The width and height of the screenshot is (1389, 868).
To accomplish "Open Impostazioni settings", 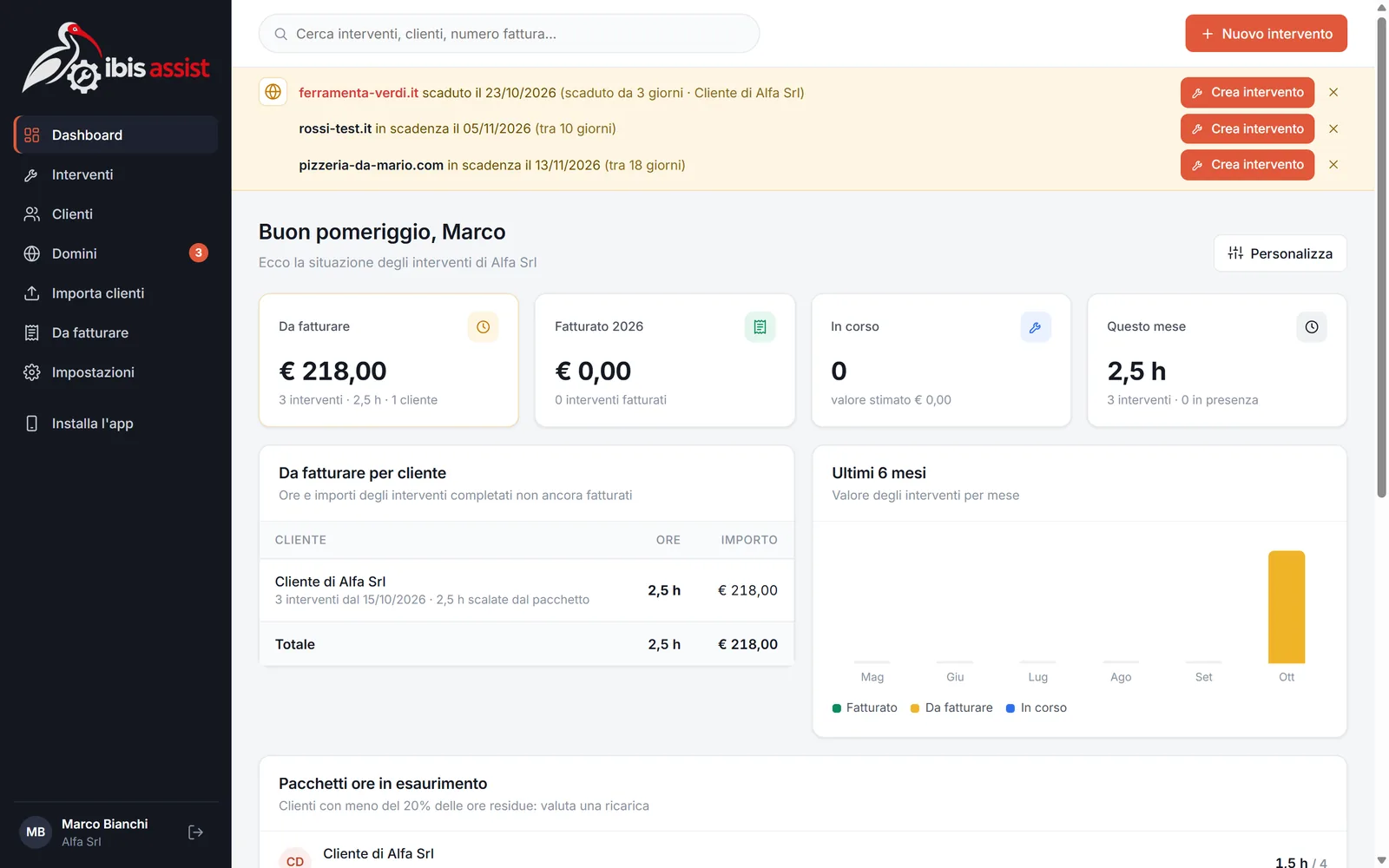I will (x=115, y=372).
